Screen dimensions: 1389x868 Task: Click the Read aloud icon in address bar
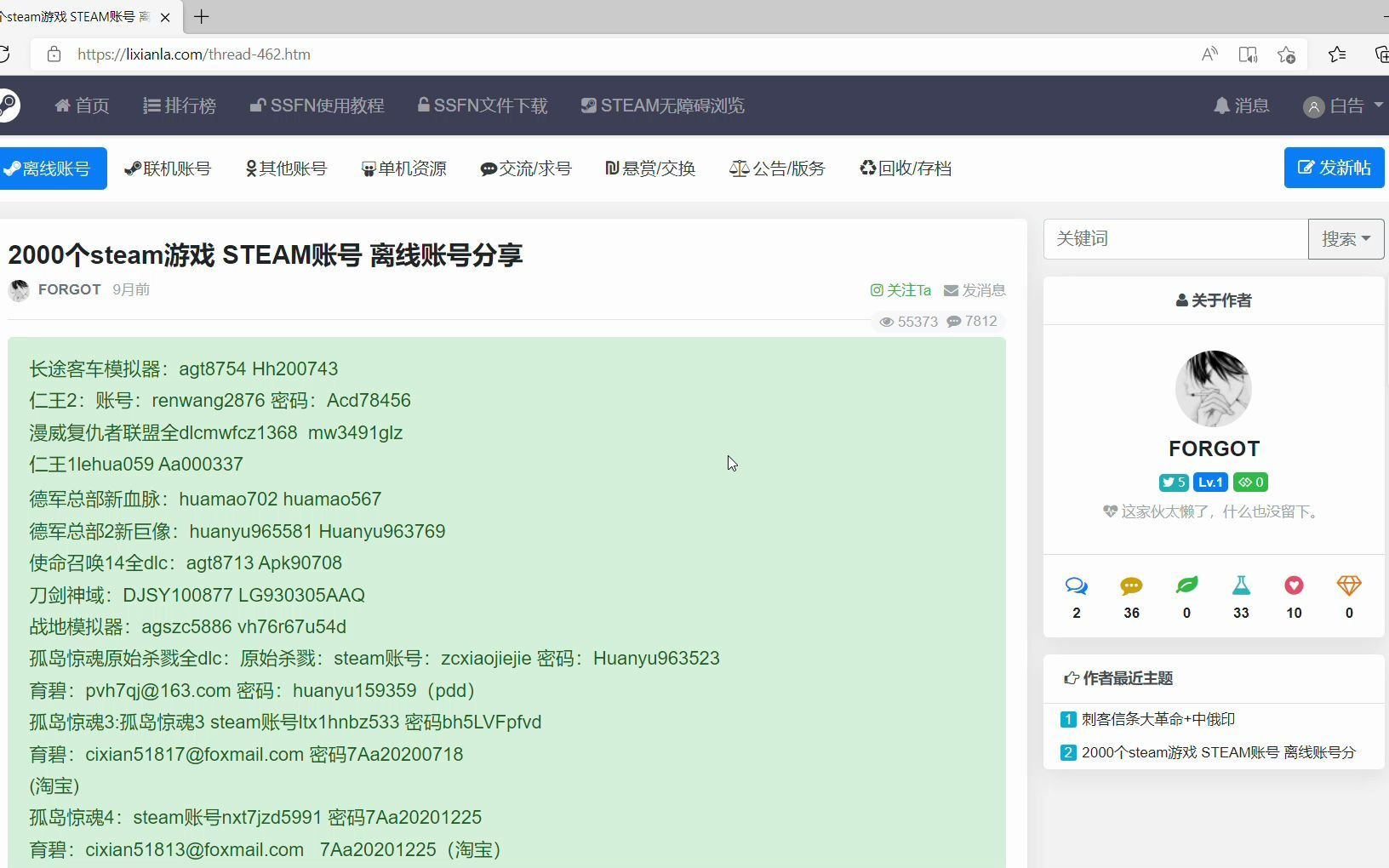click(1209, 54)
